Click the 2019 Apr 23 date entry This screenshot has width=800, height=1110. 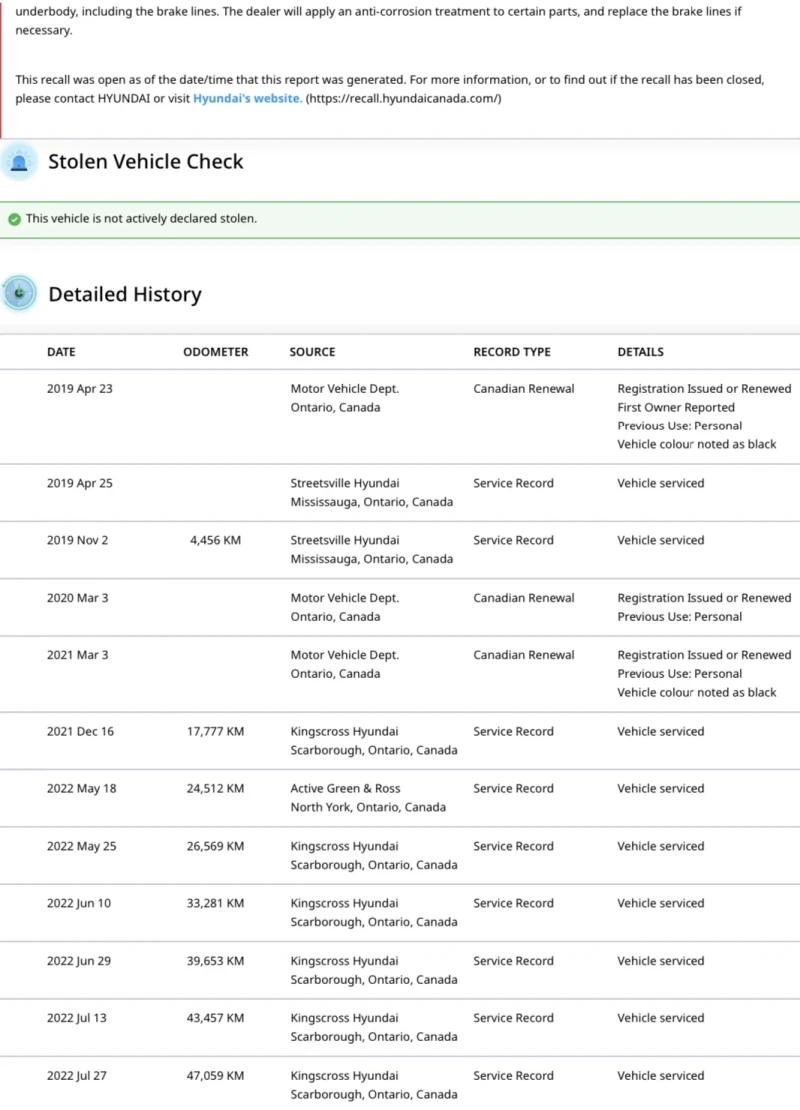point(80,389)
